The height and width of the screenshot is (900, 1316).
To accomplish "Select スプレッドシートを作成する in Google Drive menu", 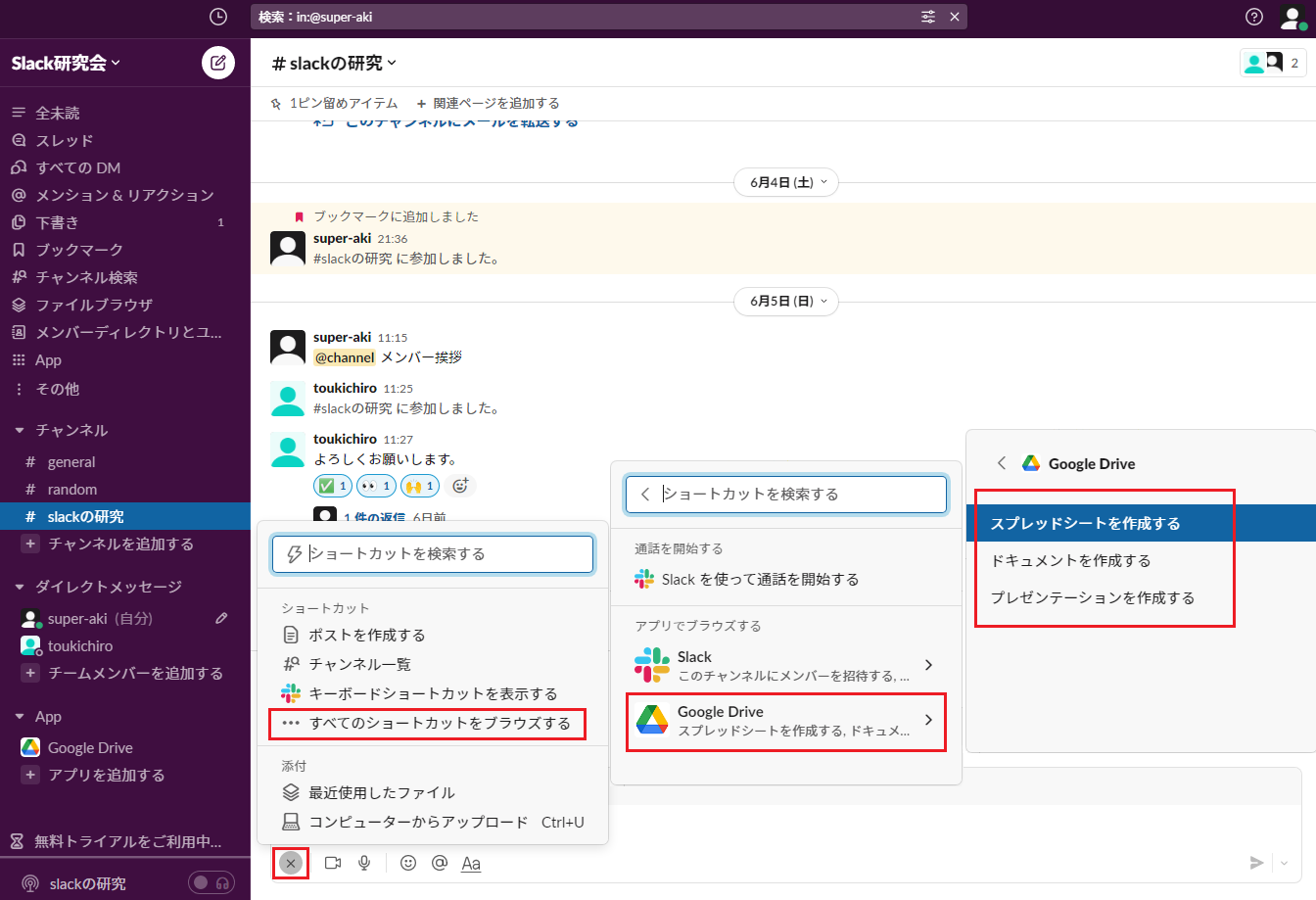I will pyautogui.click(x=1085, y=524).
